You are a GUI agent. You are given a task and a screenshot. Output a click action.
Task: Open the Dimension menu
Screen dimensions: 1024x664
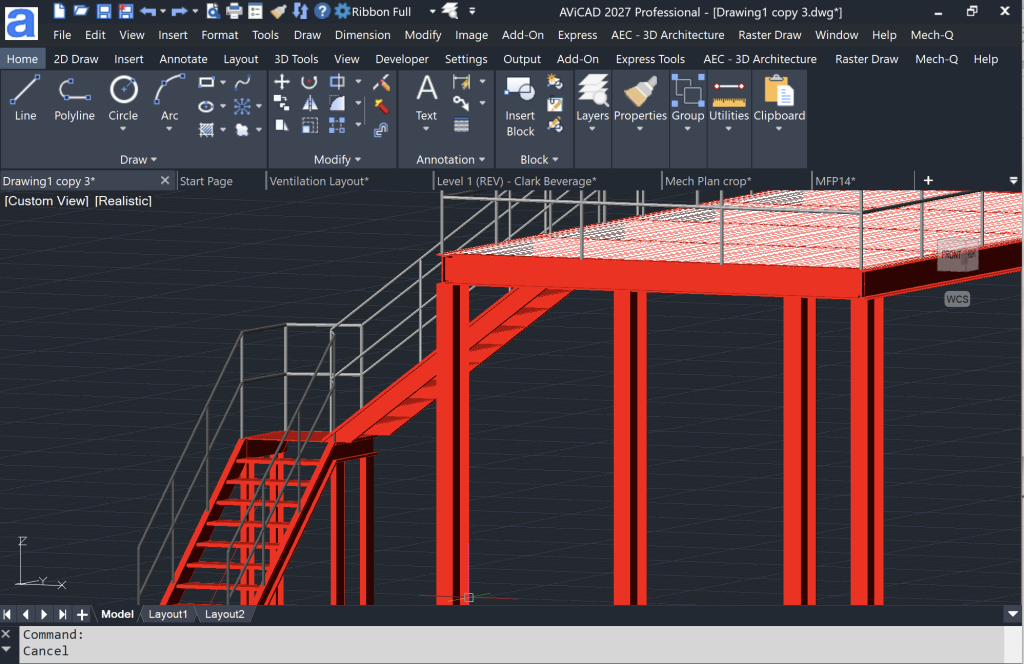(x=362, y=35)
